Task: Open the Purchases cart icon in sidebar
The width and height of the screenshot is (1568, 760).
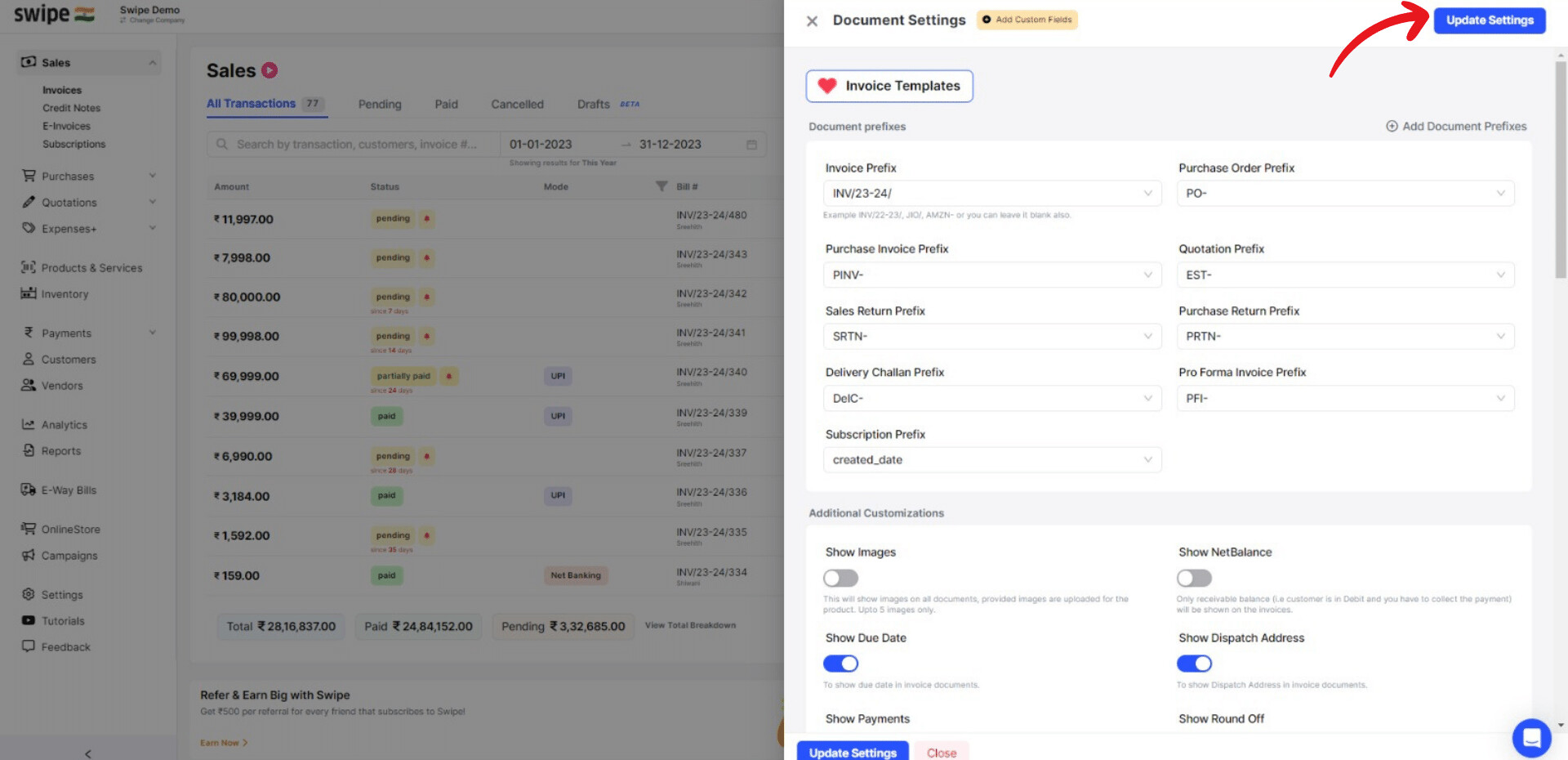Action: click(x=29, y=176)
